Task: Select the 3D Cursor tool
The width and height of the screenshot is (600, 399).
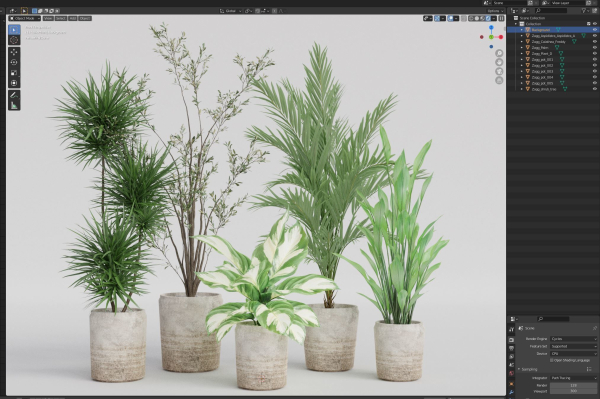Action: pos(14,40)
